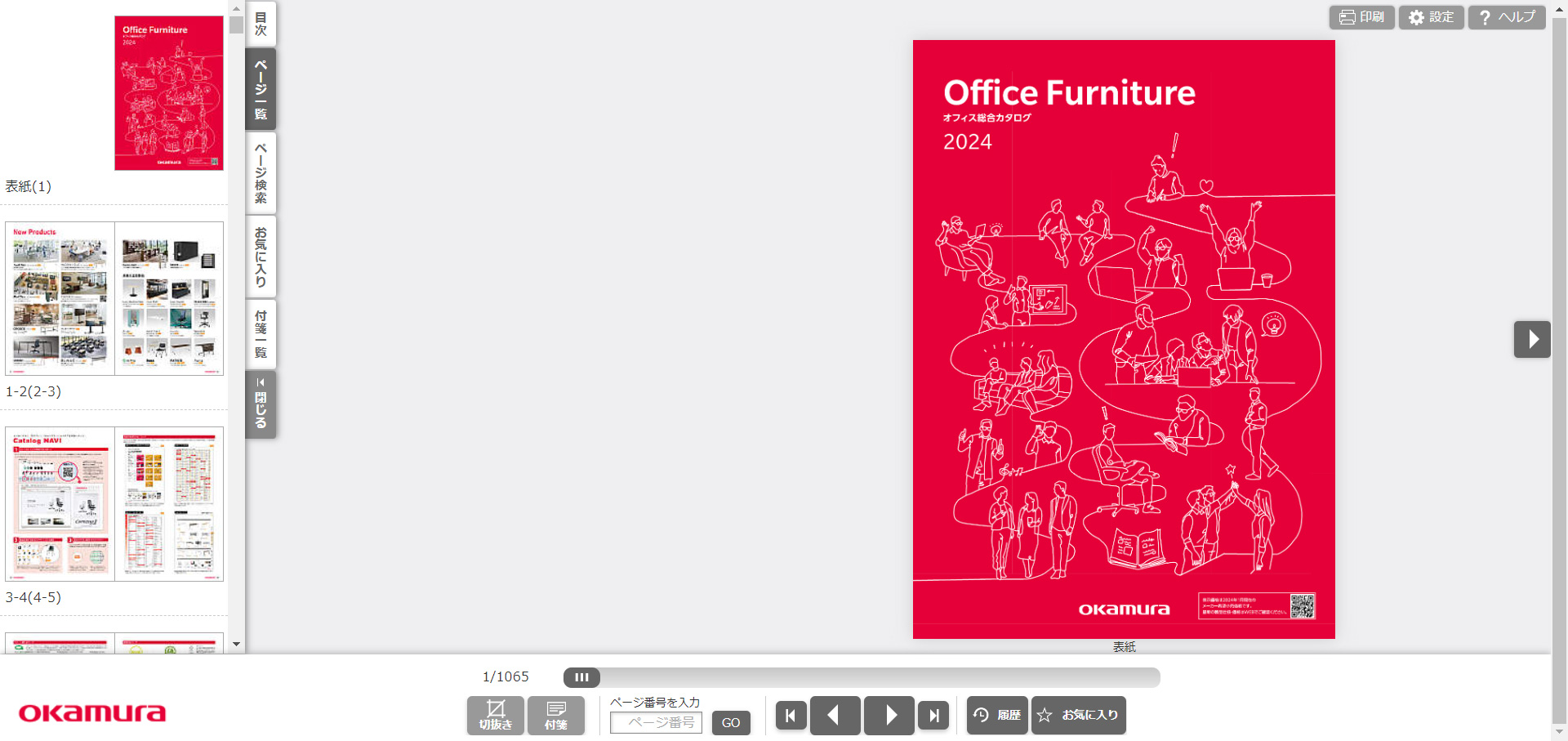Viewport: 1568px width, 741px height.
Task: Add page to お気に入り favorites
Action: (1078, 716)
